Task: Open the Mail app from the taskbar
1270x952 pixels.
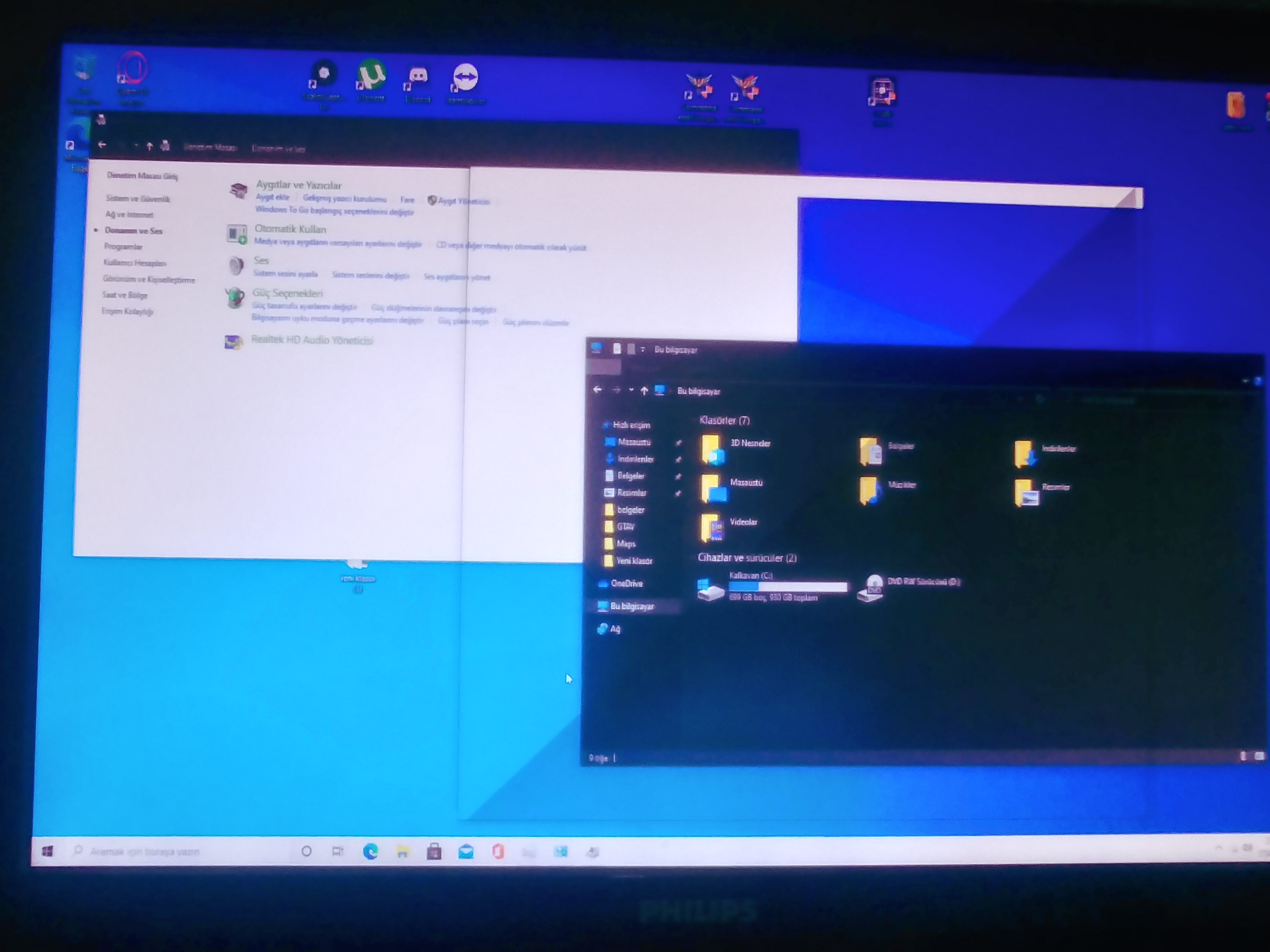Action: tap(466, 852)
